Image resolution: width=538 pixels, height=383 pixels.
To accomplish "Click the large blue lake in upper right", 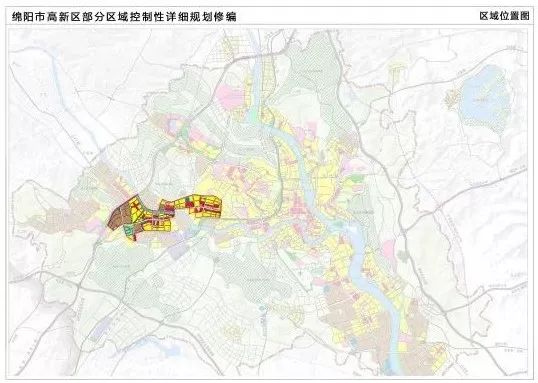I will [485, 97].
